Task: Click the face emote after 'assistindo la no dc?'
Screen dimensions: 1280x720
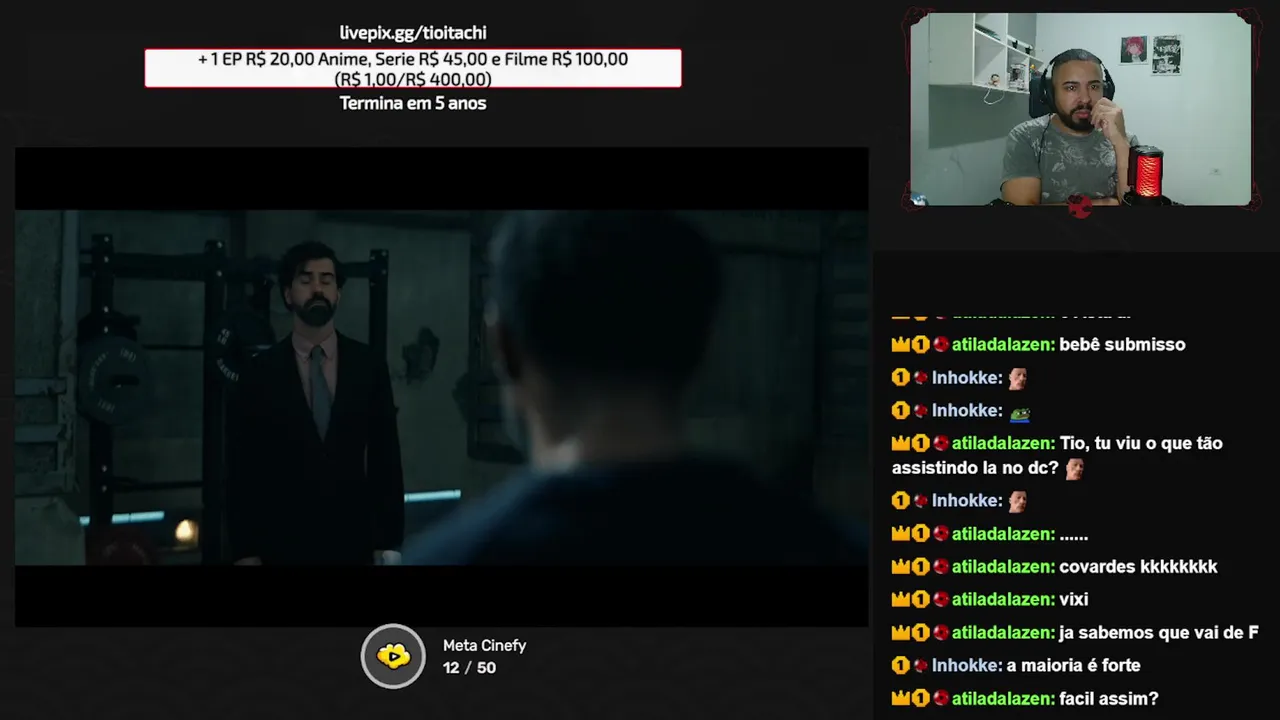Action: (x=1074, y=468)
